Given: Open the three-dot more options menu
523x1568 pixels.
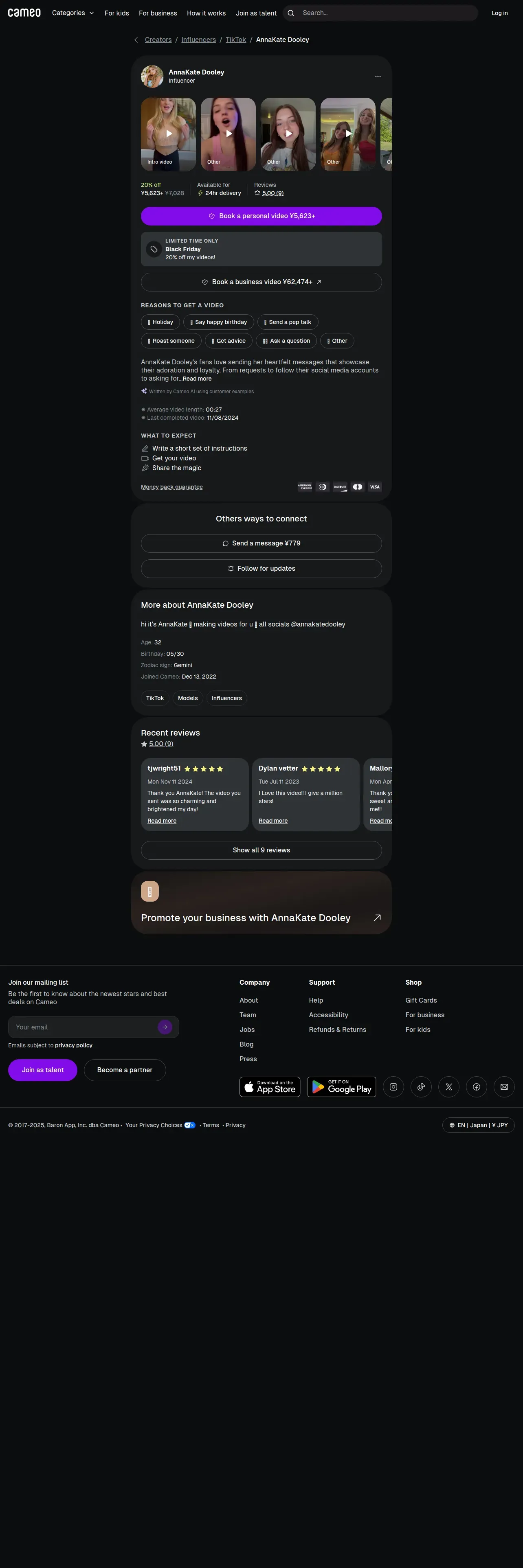Looking at the screenshot, I should 378,76.
